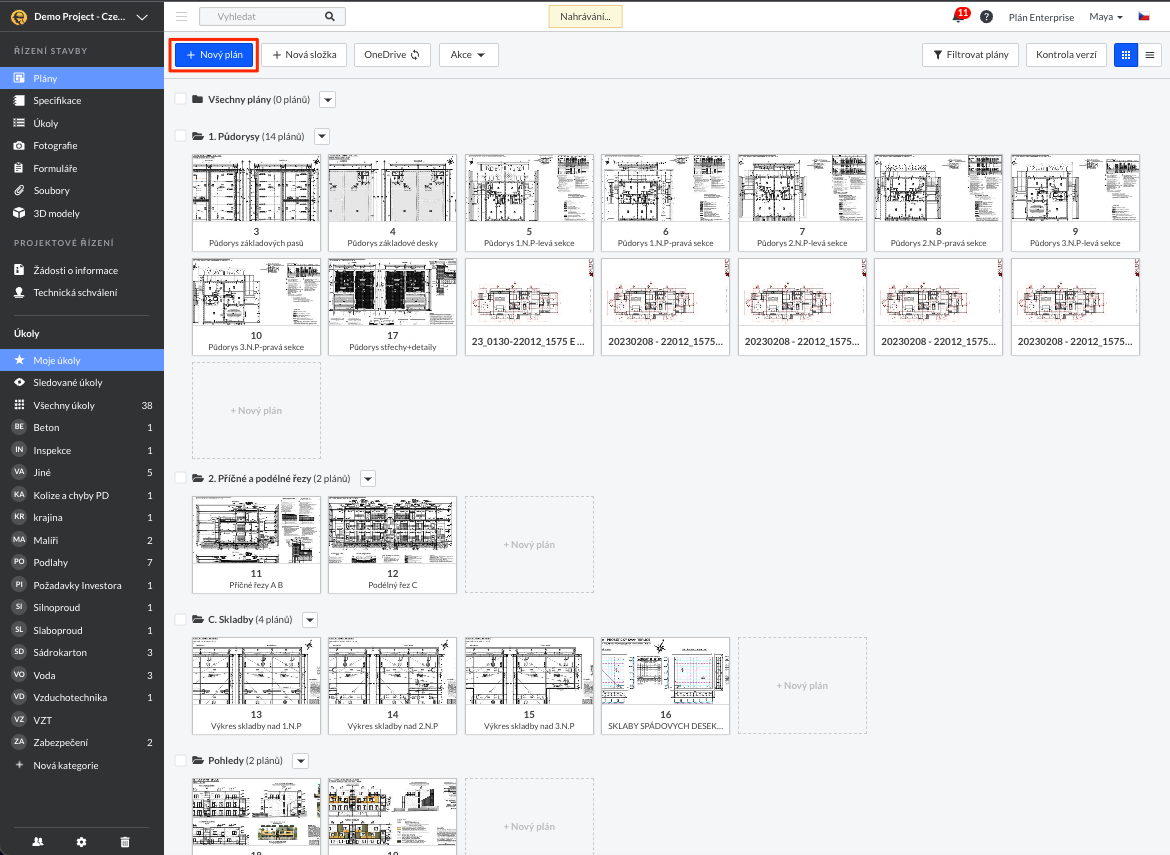The width and height of the screenshot is (1170, 855).
Task: Click the Czech flag language icon
Action: point(1143,16)
